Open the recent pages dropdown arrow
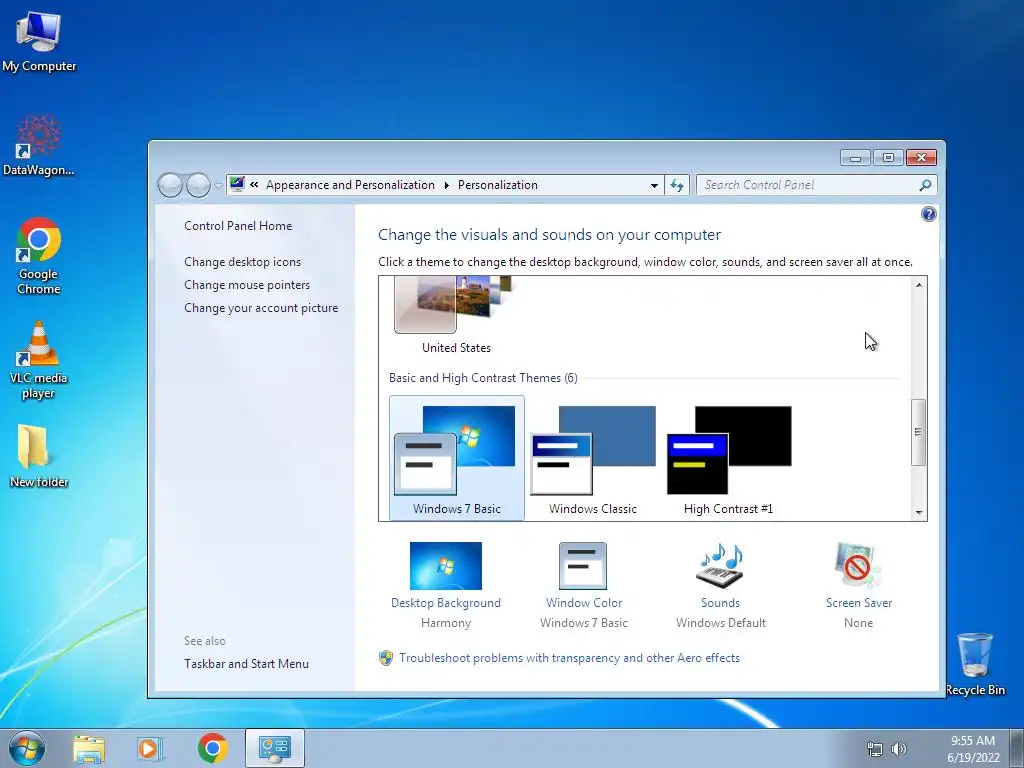Image resolution: width=1024 pixels, height=768 pixels. [x=218, y=186]
